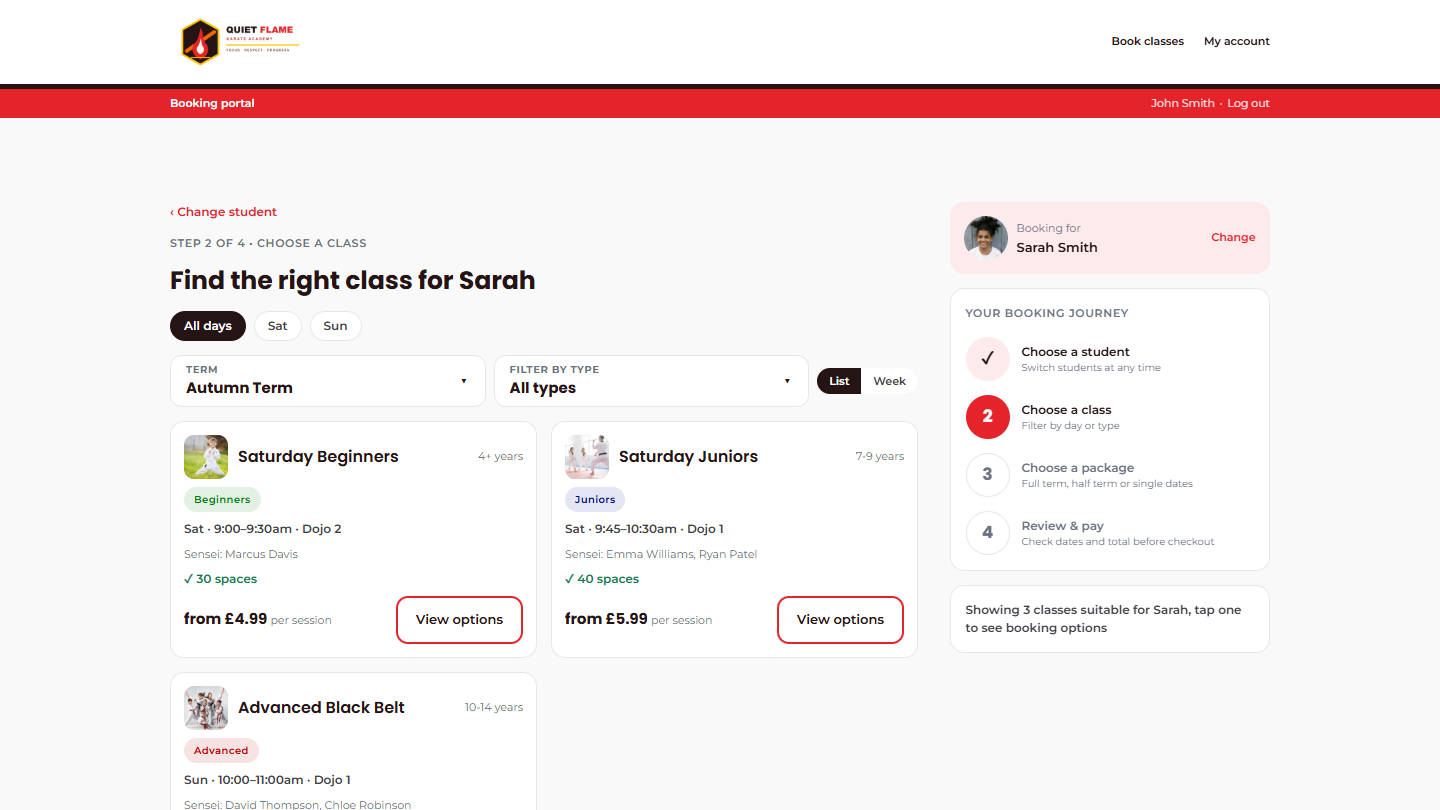The height and width of the screenshot is (810, 1440).
Task: Click the Saturday Beginners class thumbnail
Action: click(x=206, y=457)
